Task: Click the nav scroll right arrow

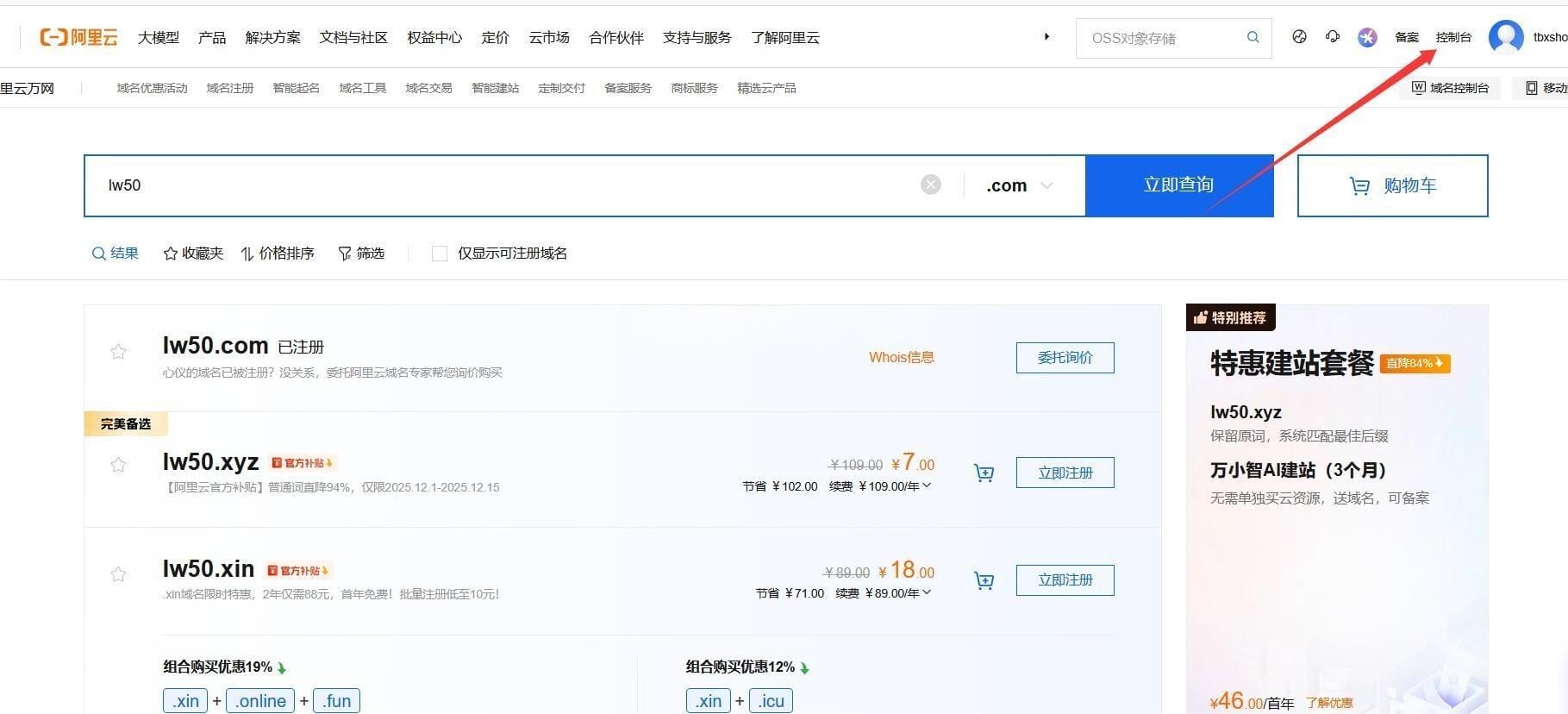Action: point(1046,37)
